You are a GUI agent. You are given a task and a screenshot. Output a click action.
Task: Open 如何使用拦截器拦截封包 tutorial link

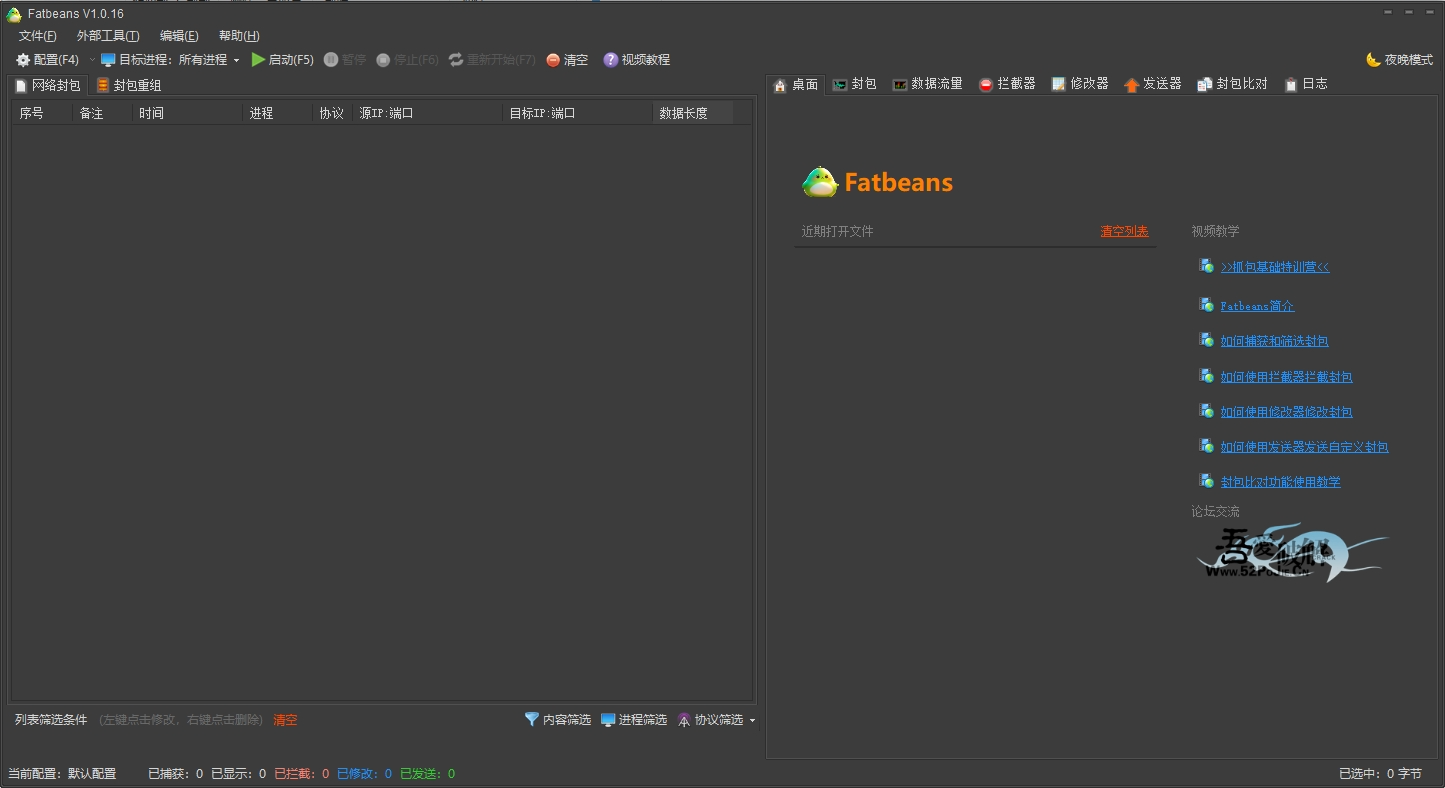click(1286, 377)
